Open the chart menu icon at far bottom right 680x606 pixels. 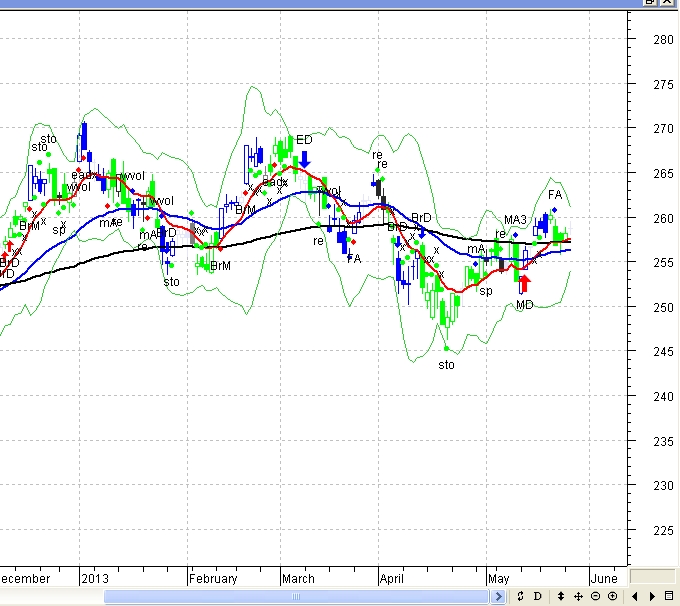(669, 597)
